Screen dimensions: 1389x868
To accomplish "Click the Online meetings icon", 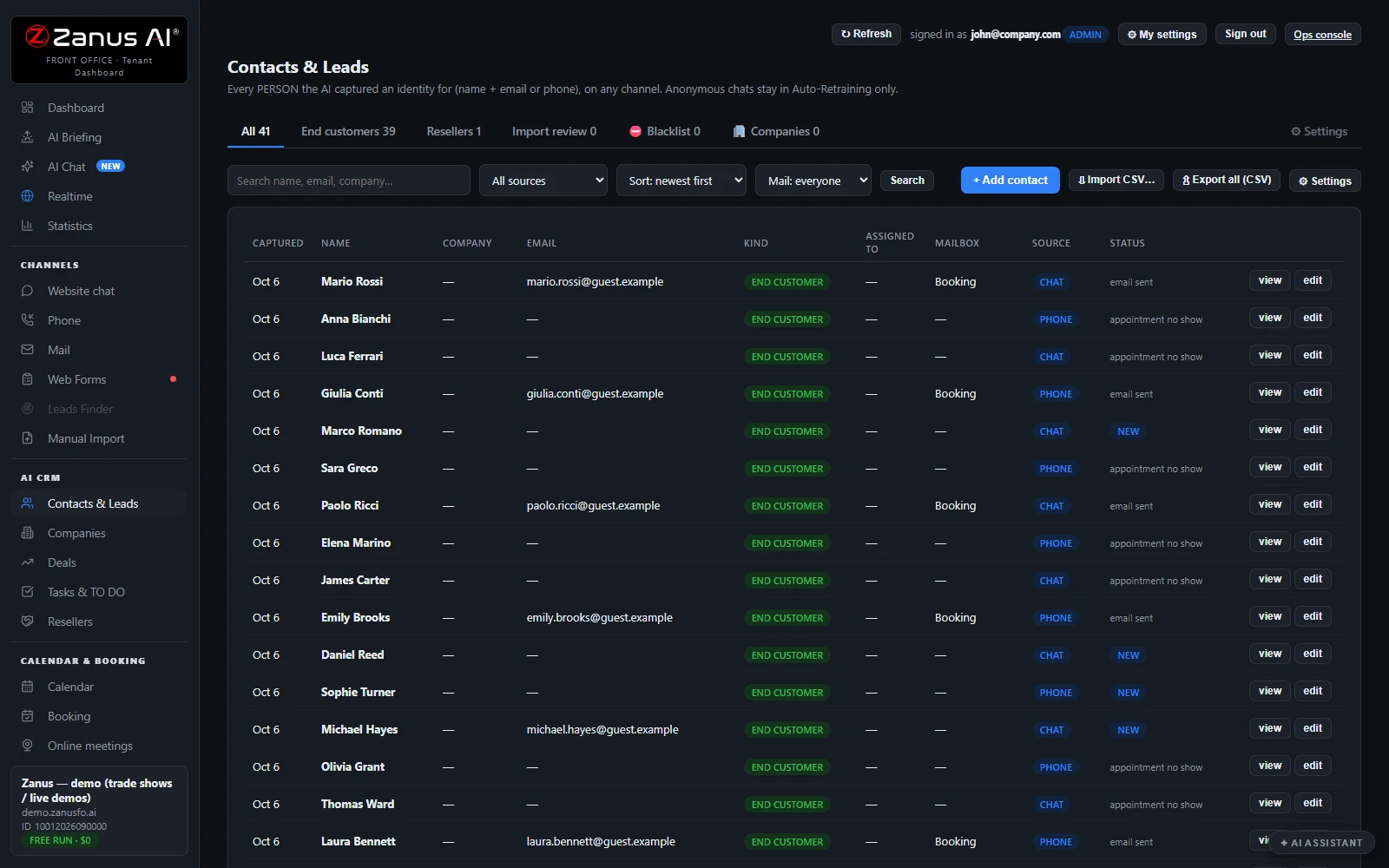I will click(x=27, y=746).
